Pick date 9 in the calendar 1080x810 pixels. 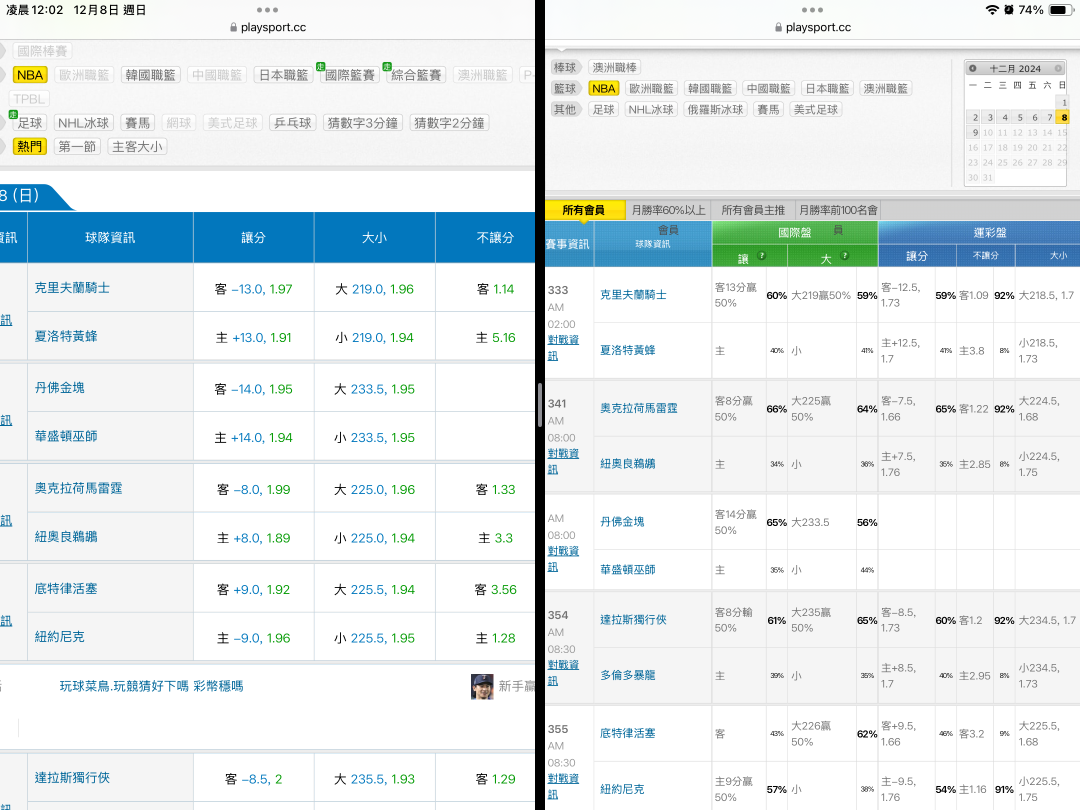tap(975, 133)
